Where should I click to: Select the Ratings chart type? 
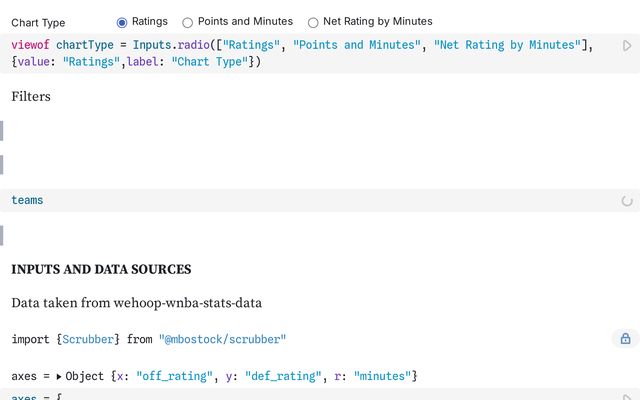(122, 22)
